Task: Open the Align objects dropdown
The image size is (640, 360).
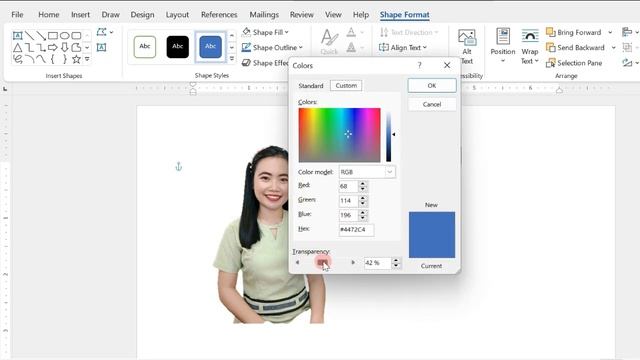Action: [x=630, y=32]
